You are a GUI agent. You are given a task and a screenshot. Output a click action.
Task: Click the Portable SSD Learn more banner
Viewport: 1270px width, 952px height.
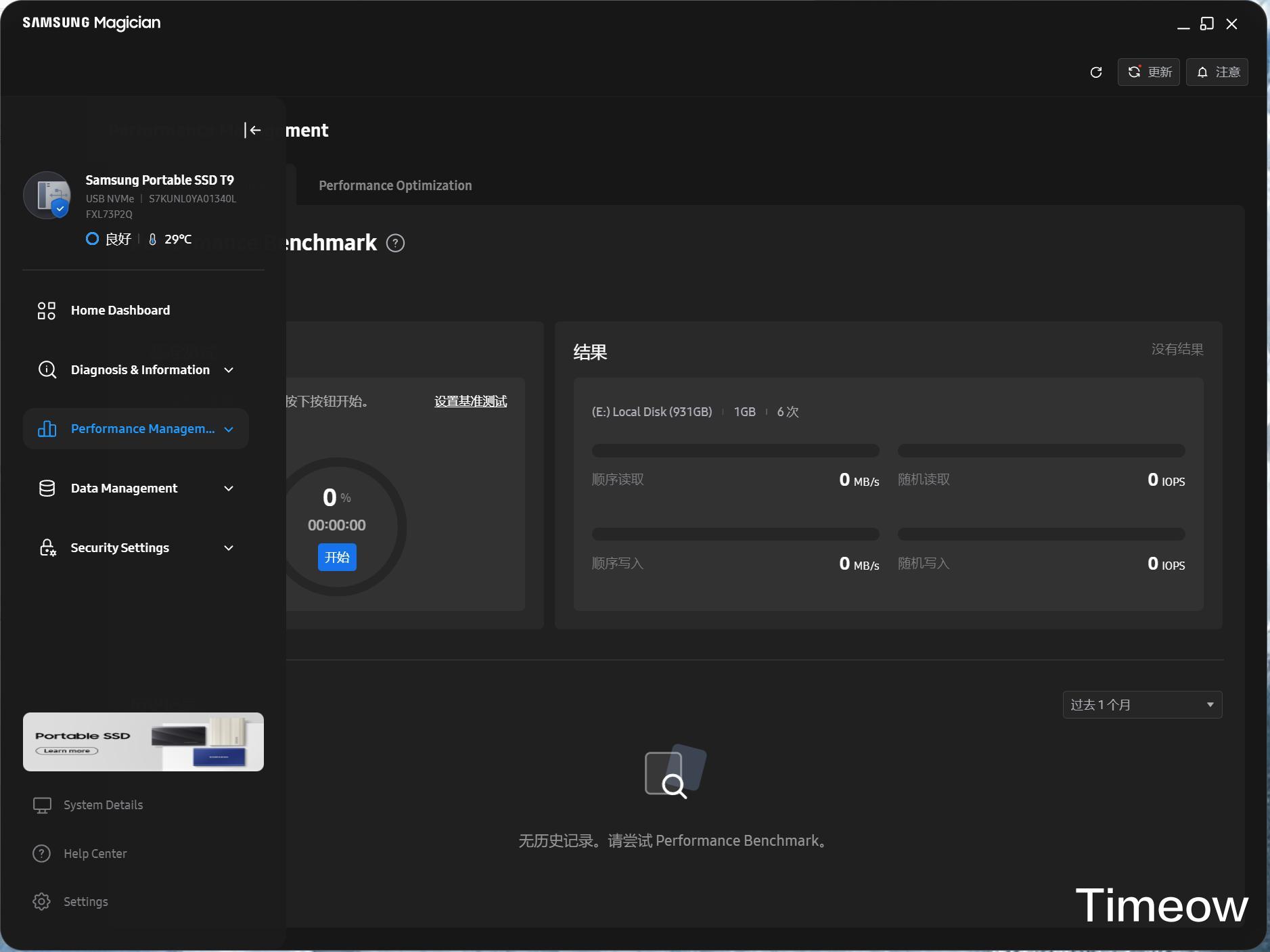coord(143,742)
